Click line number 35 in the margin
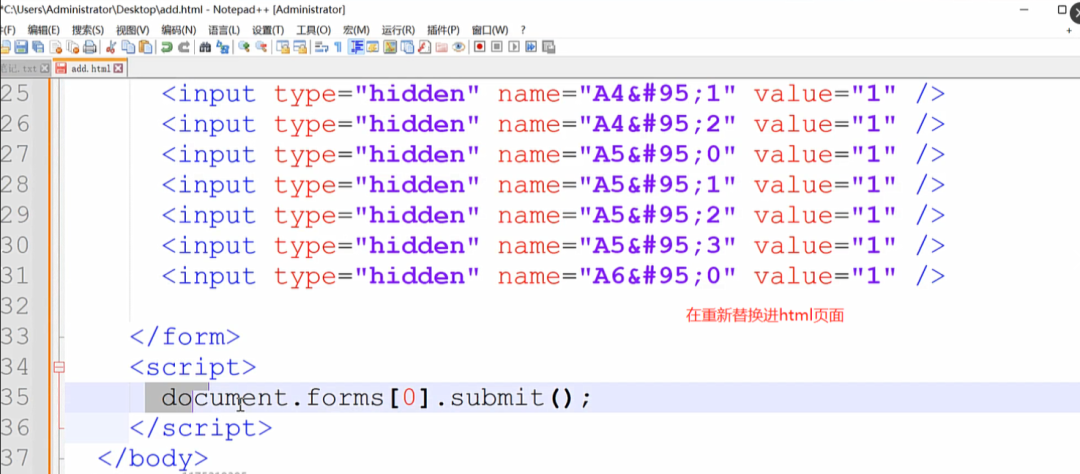The width and height of the screenshot is (1080, 474). coord(15,398)
